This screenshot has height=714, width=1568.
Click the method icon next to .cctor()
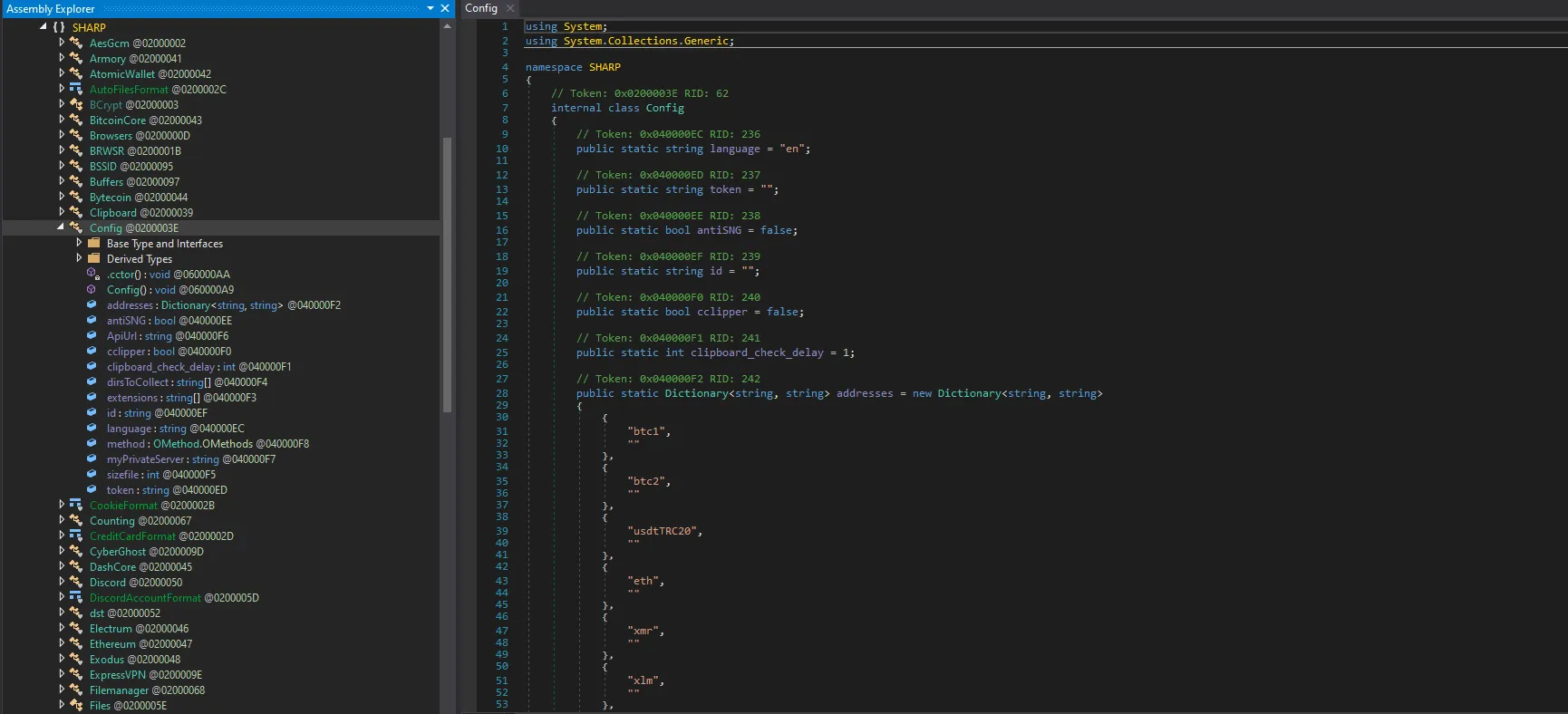(92, 274)
